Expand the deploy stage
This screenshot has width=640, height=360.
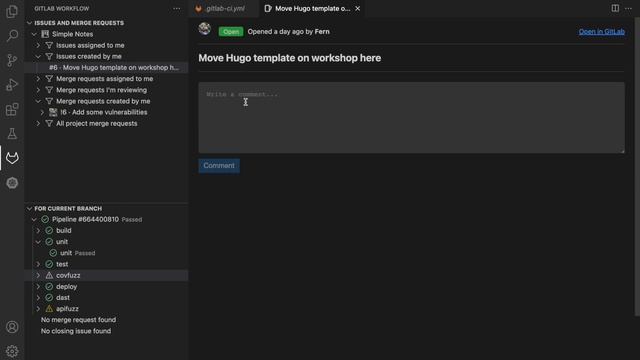tap(38, 287)
